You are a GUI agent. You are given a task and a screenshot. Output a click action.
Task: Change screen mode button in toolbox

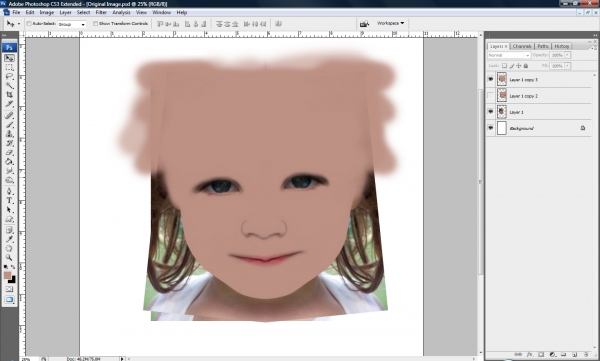point(9,299)
